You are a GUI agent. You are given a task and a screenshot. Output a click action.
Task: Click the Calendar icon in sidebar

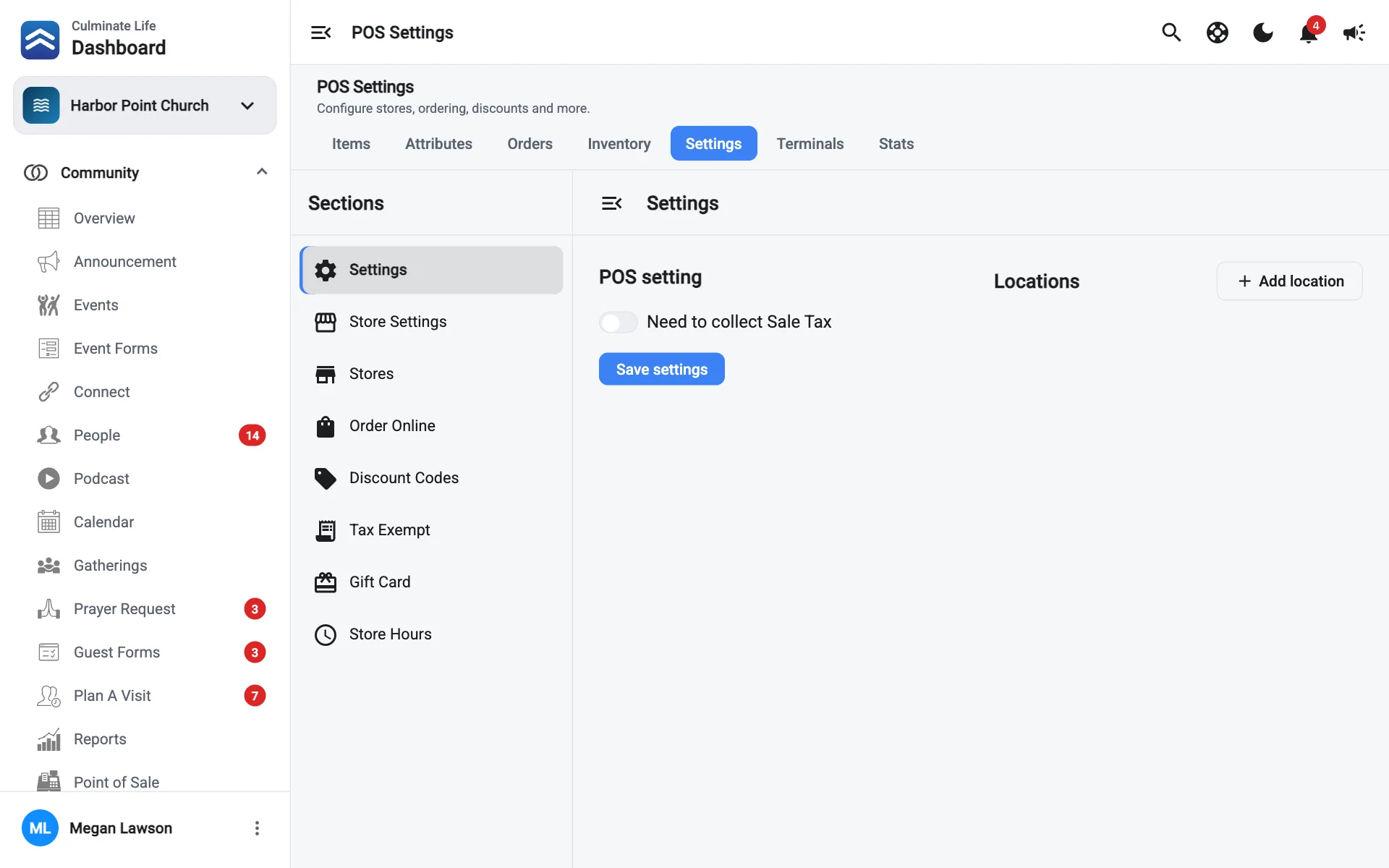(x=48, y=522)
